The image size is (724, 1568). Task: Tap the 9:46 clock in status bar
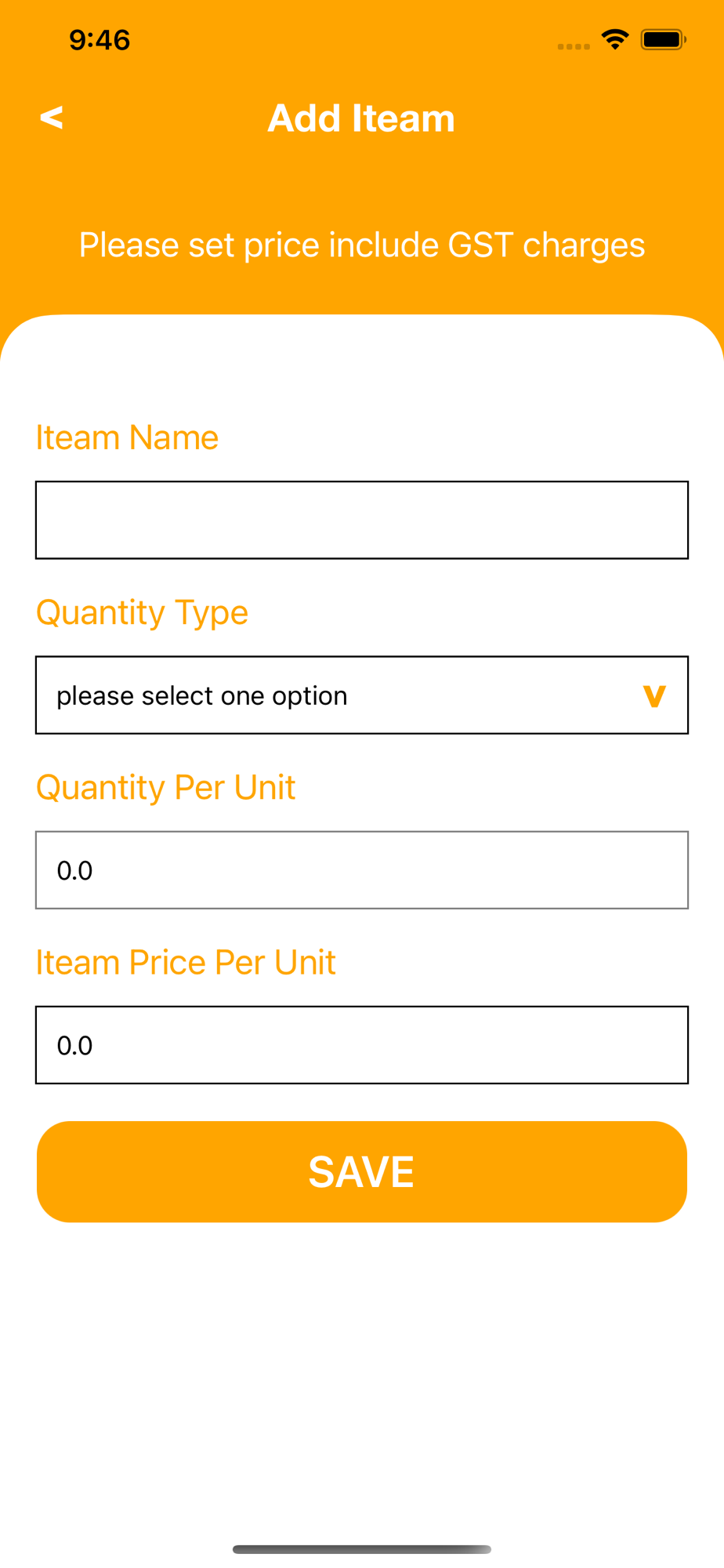[100, 40]
